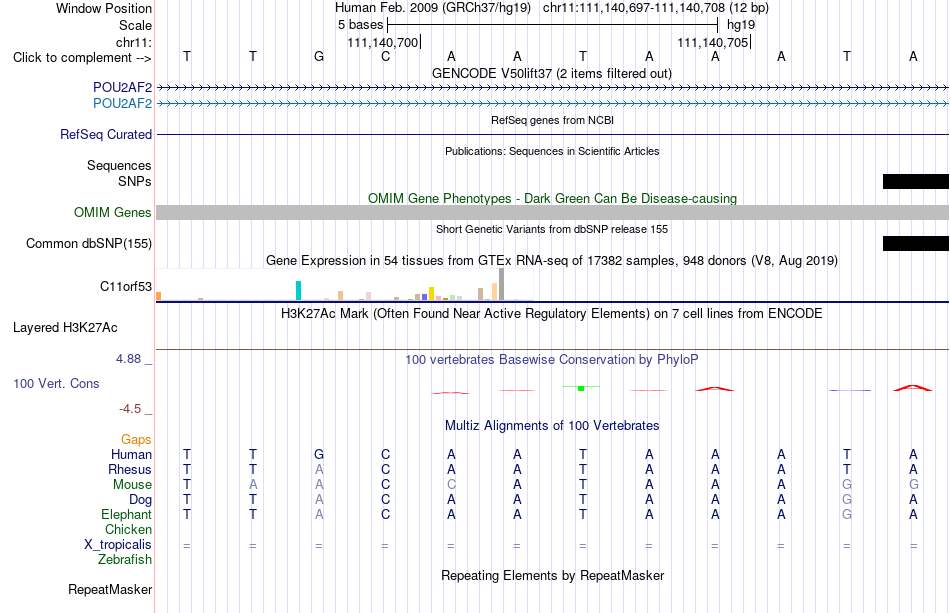The image size is (950, 613).
Task: Open the 100 Vert. Cons track label
Action: (x=56, y=383)
